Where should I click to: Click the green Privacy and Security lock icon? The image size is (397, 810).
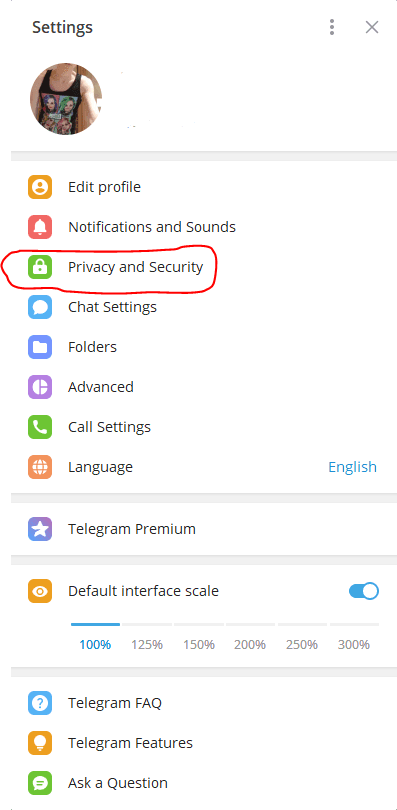tap(40, 267)
